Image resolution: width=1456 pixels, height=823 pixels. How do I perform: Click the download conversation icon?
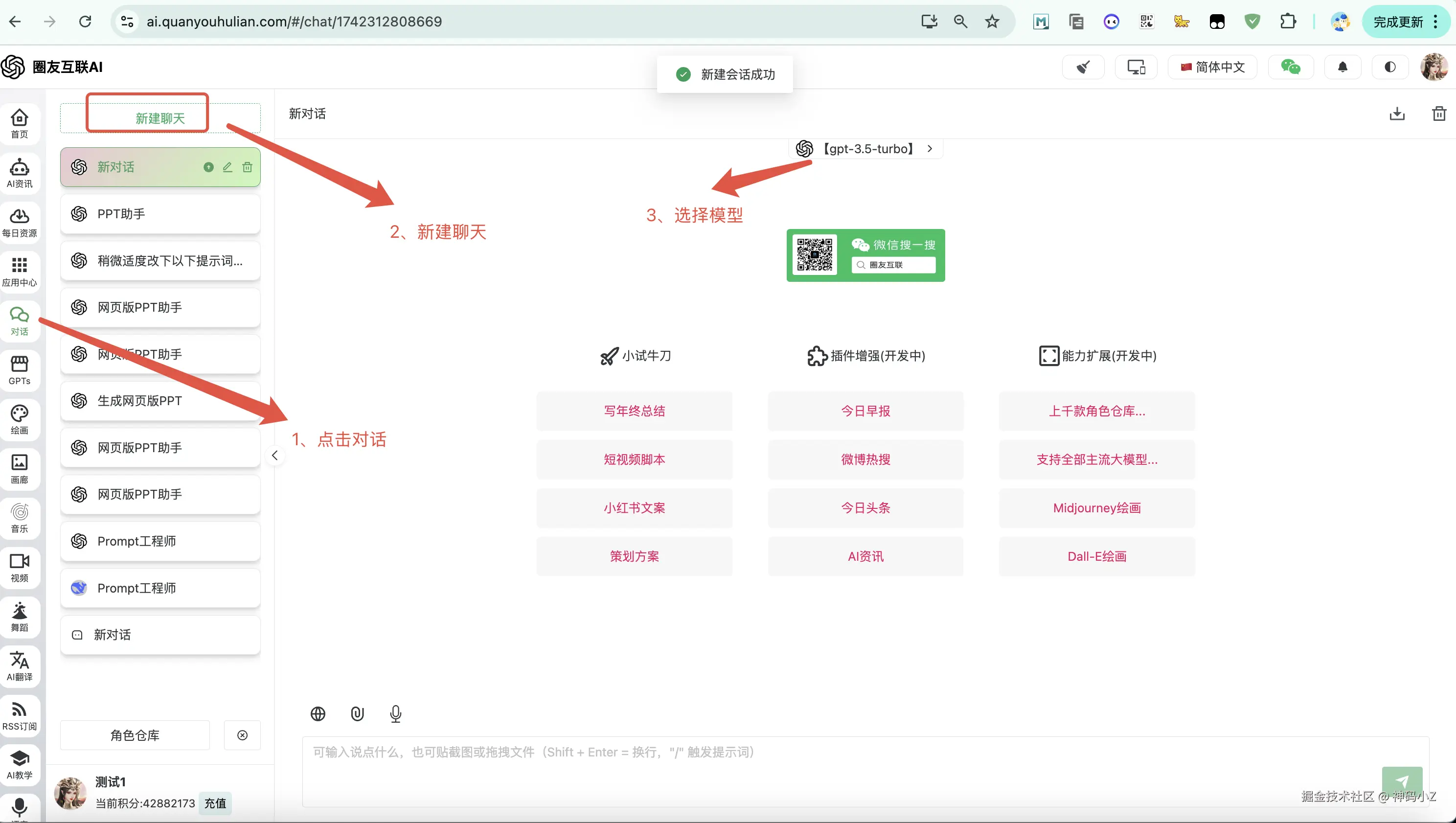point(1397,114)
